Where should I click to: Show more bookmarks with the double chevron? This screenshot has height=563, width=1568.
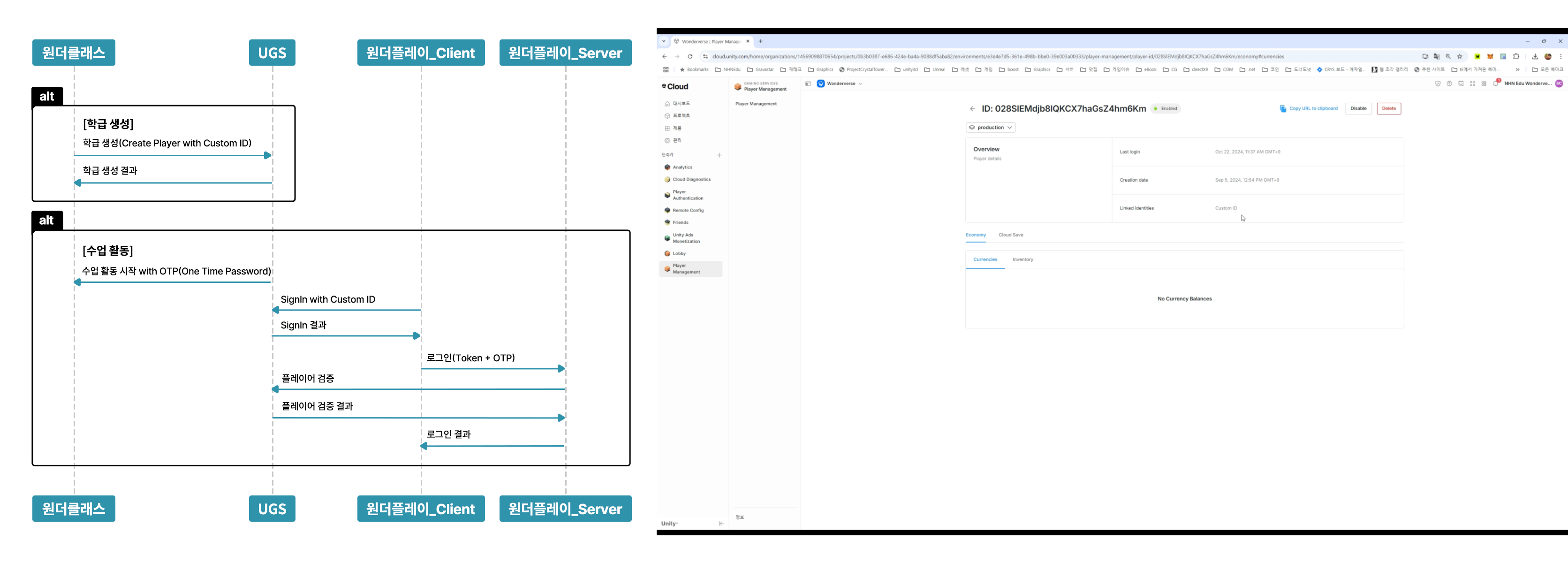[x=1517, y=69]
